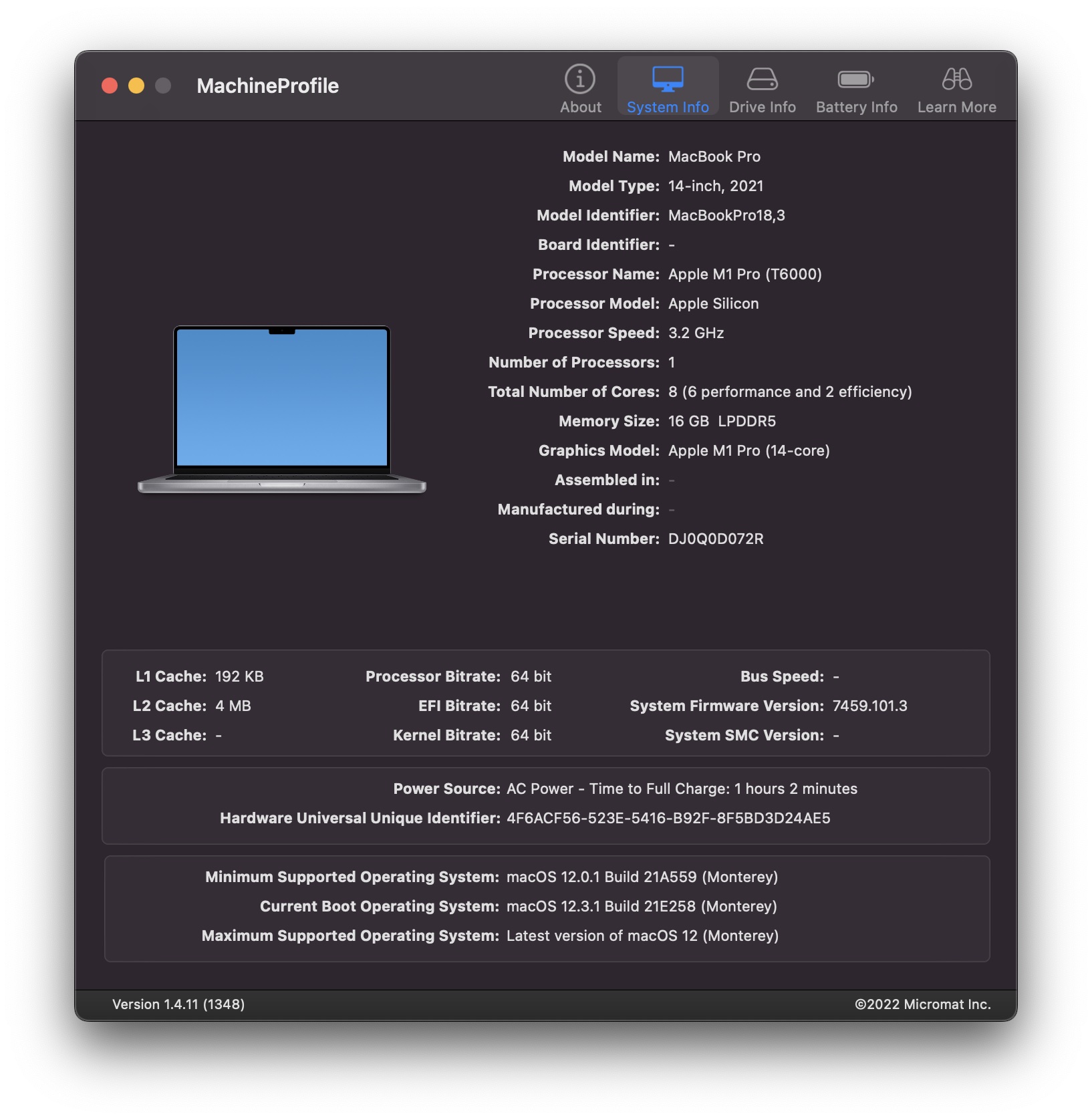Click the EFI Bitrate label
1092x1120 pixels.
[x=459, y=706]
